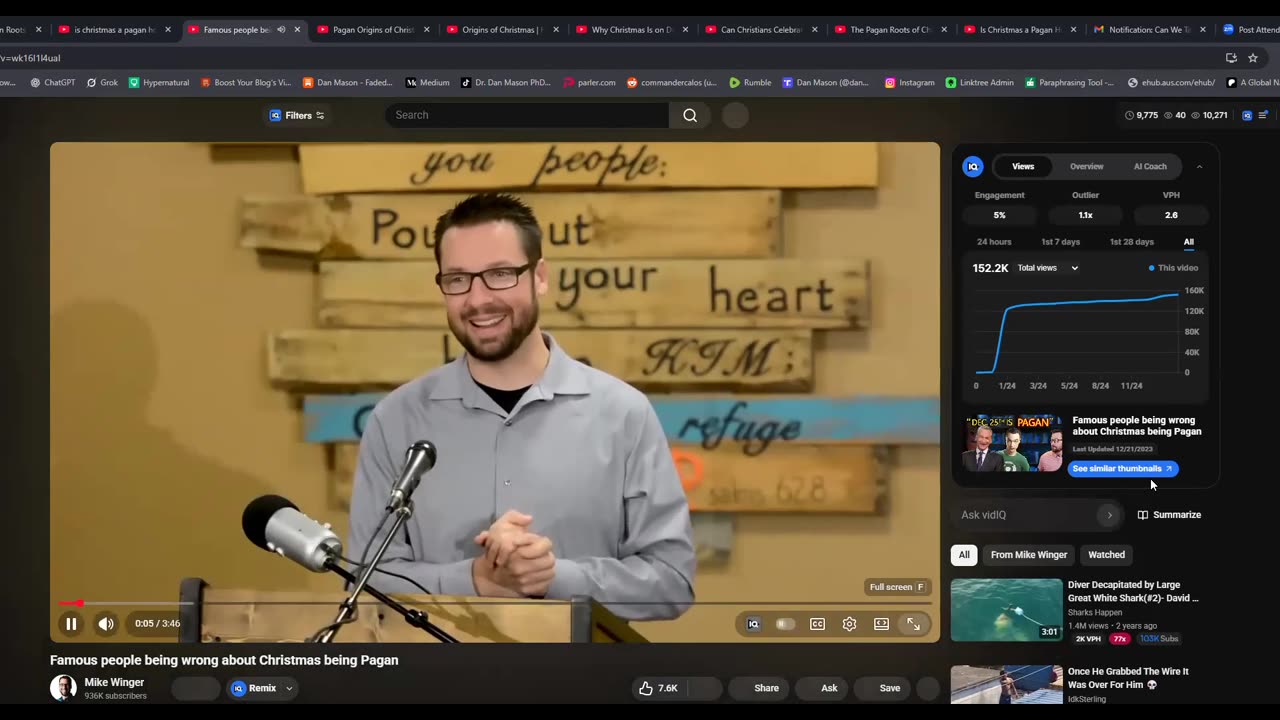
Task: Open Linktree Admin bookmark
Action: pos(979,83)
